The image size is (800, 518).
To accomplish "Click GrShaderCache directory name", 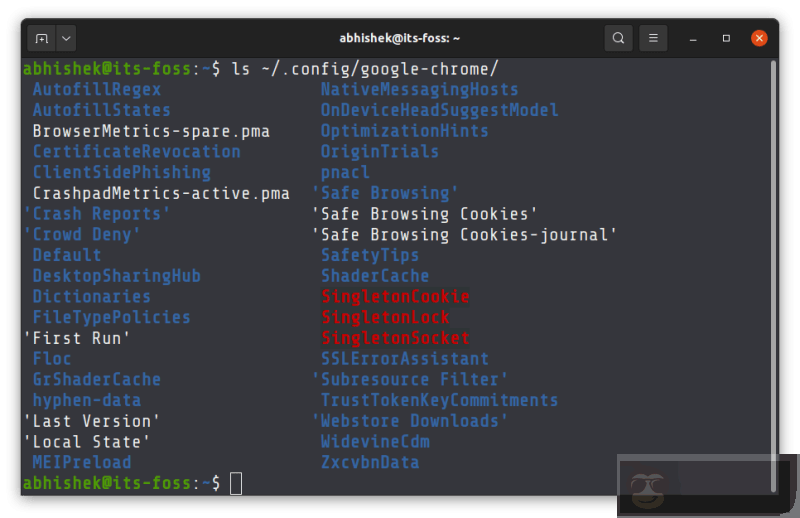I will [96, 380].
